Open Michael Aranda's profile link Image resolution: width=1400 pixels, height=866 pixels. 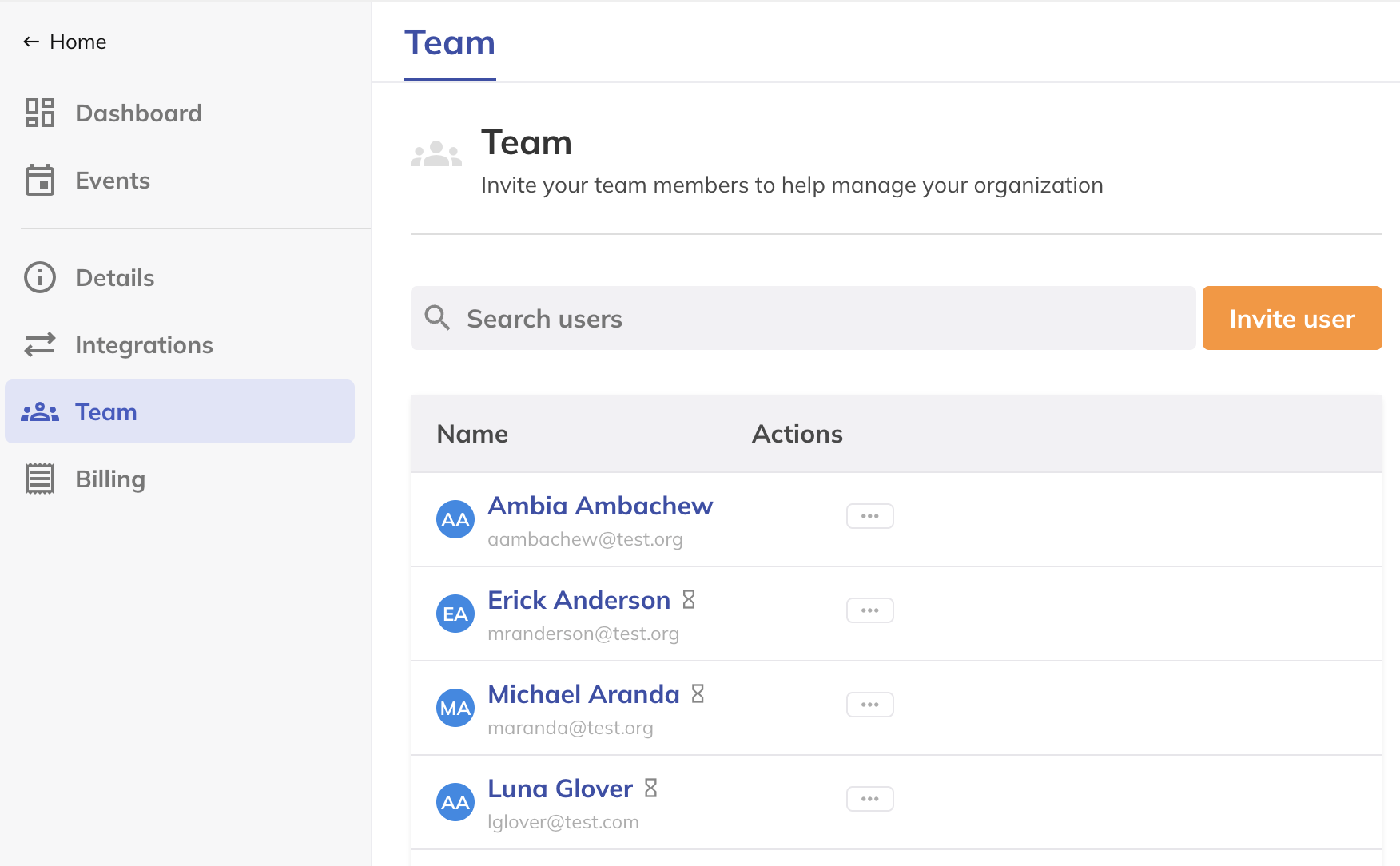coord(583,694)
